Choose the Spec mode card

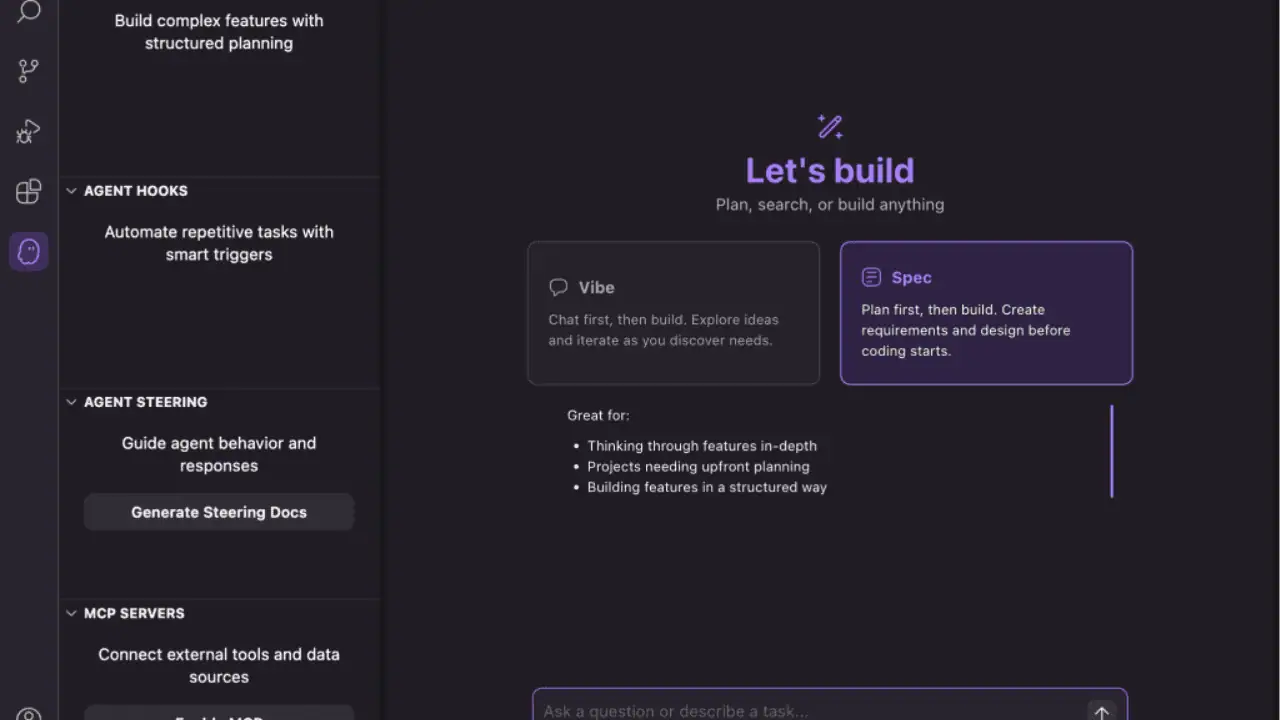point(986,313)
